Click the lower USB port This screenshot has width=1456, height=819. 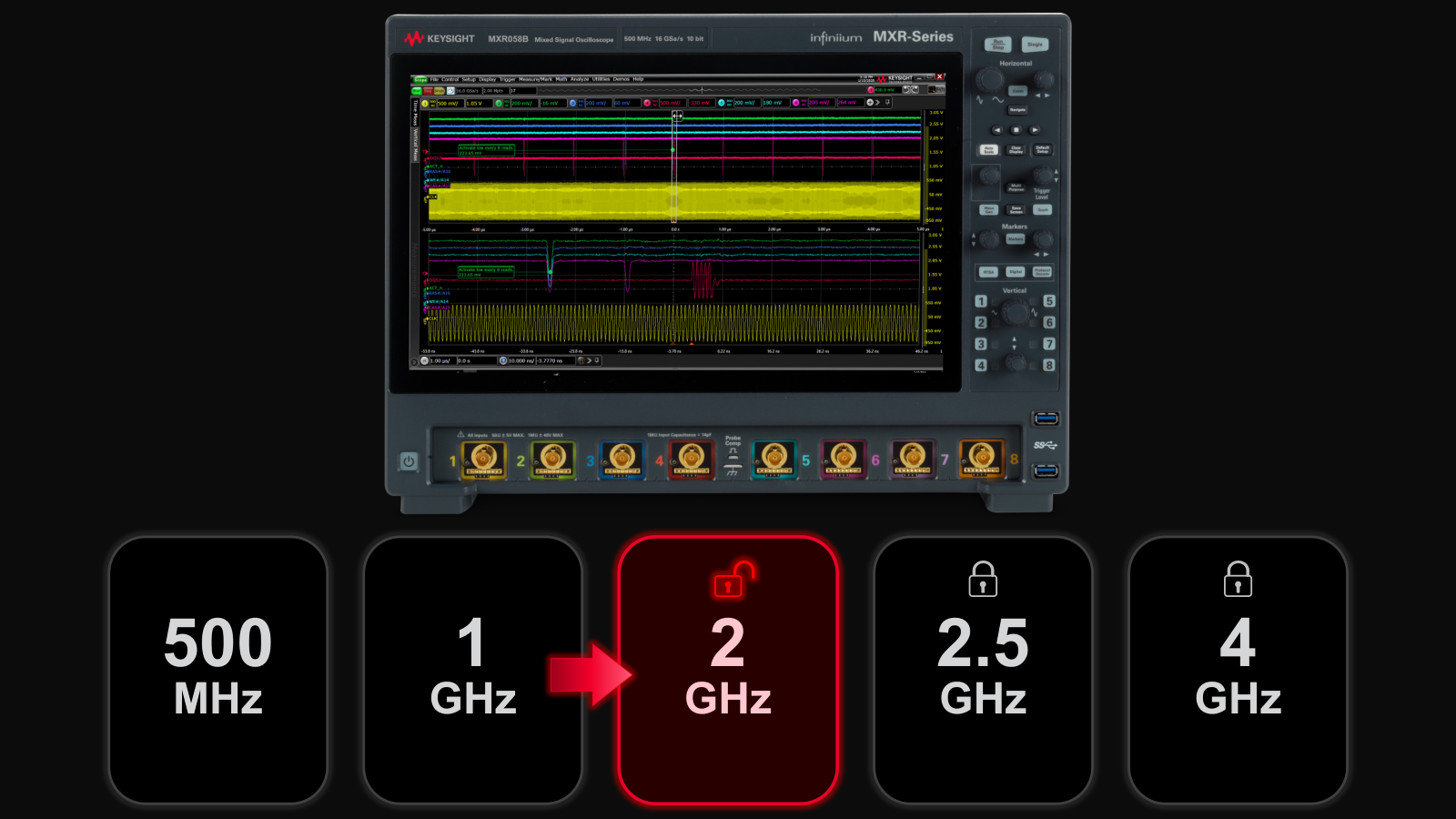coord(1046,470)
